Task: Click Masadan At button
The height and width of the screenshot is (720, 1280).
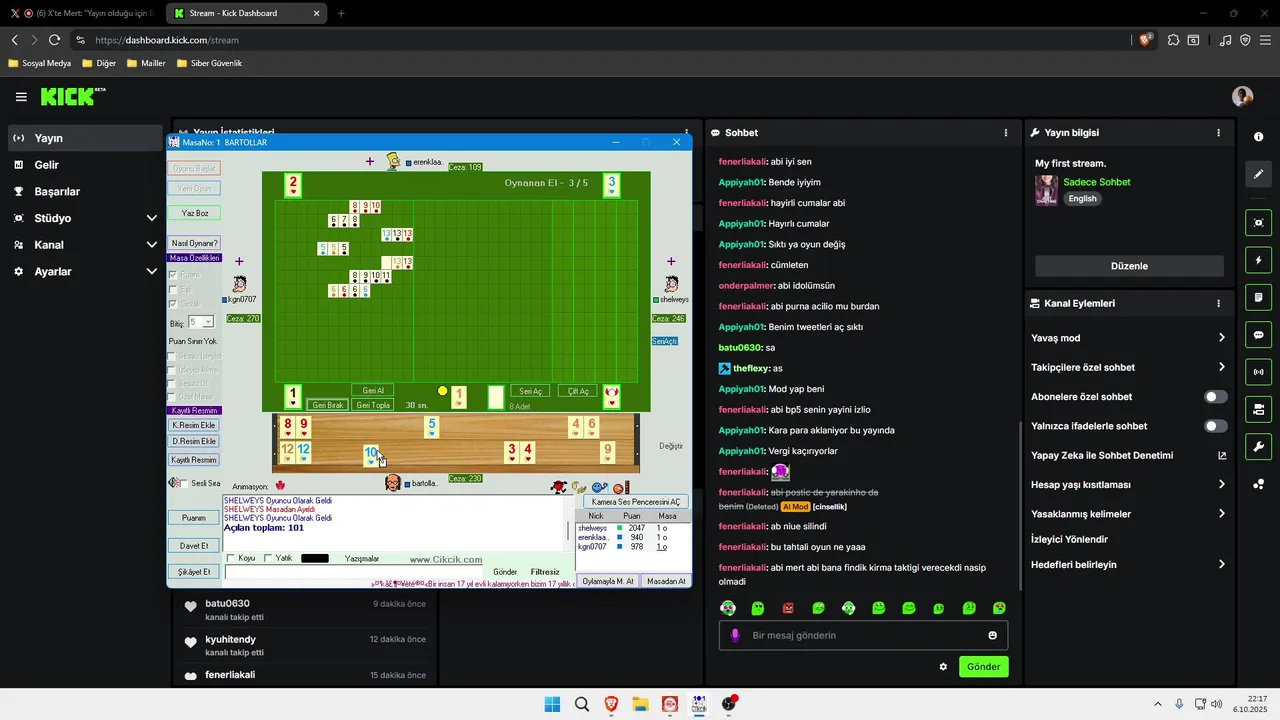Action: pyautogui.click(x=665, y=581)
